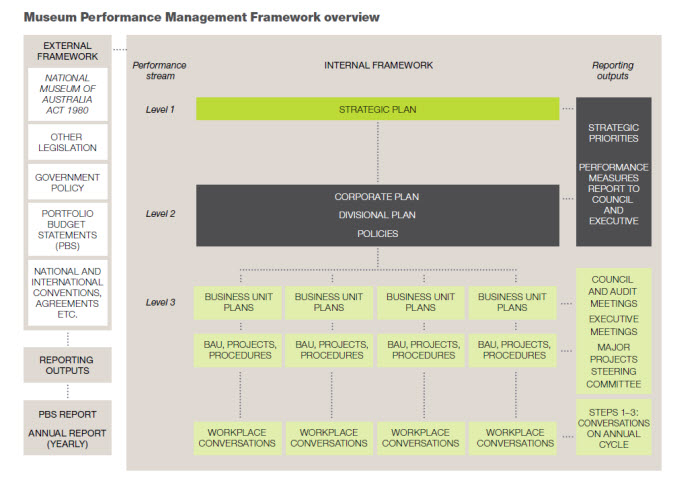This screenshot has height=484, width=685.
Task: Click the 'STRATEGIC PRIORITIES' text
Action: (x=613, y=133)
